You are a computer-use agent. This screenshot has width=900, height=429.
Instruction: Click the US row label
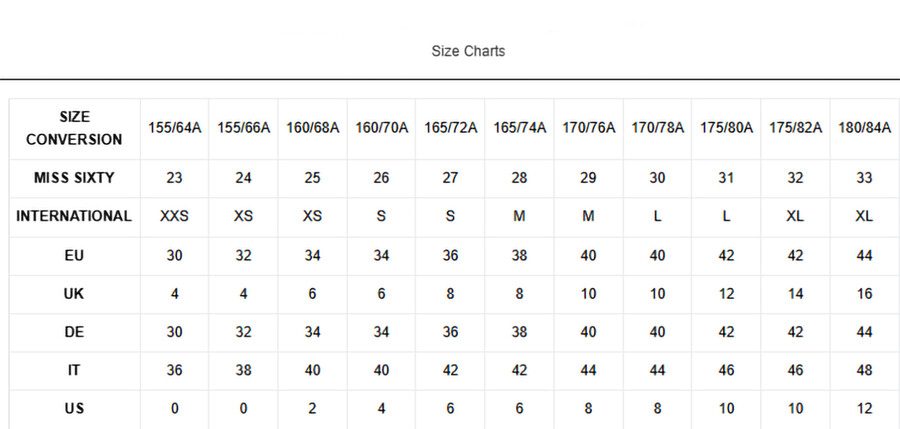click(x=75, y=409)
